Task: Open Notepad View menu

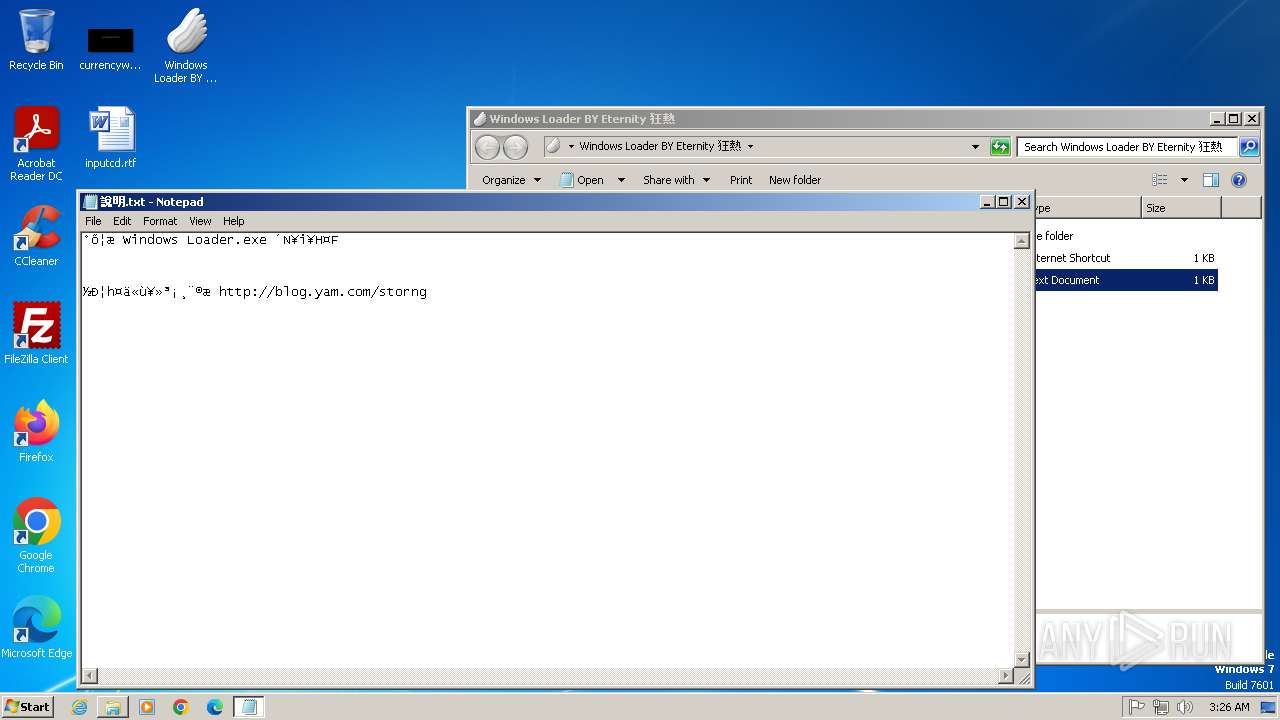Action: [200, 221]
